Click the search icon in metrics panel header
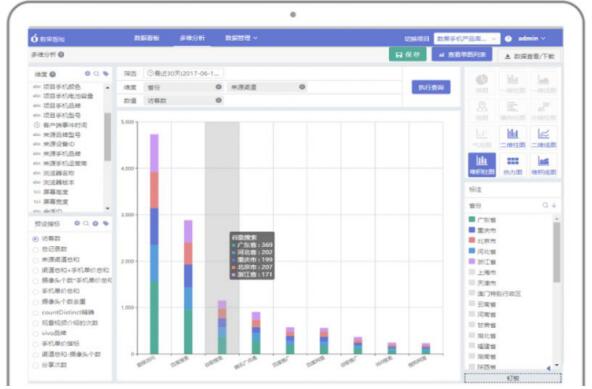592x389 pixels. coord(86,224)
